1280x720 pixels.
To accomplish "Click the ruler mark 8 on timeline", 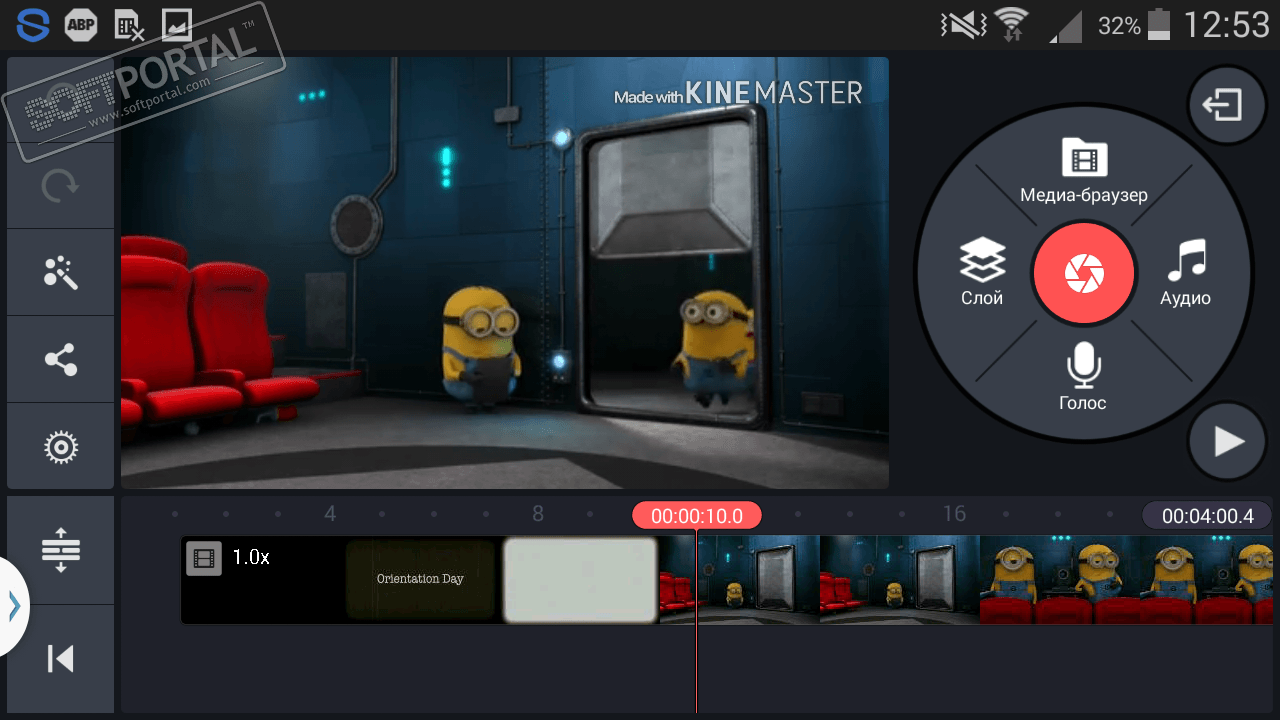I will tap(538, 514).
